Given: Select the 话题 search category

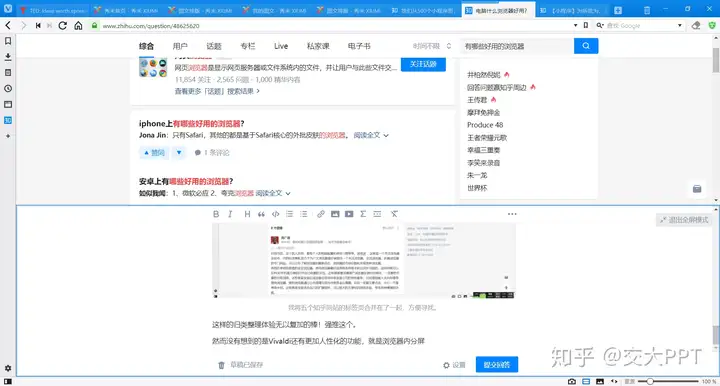Looking at the screenshot, I should (214, 46).
